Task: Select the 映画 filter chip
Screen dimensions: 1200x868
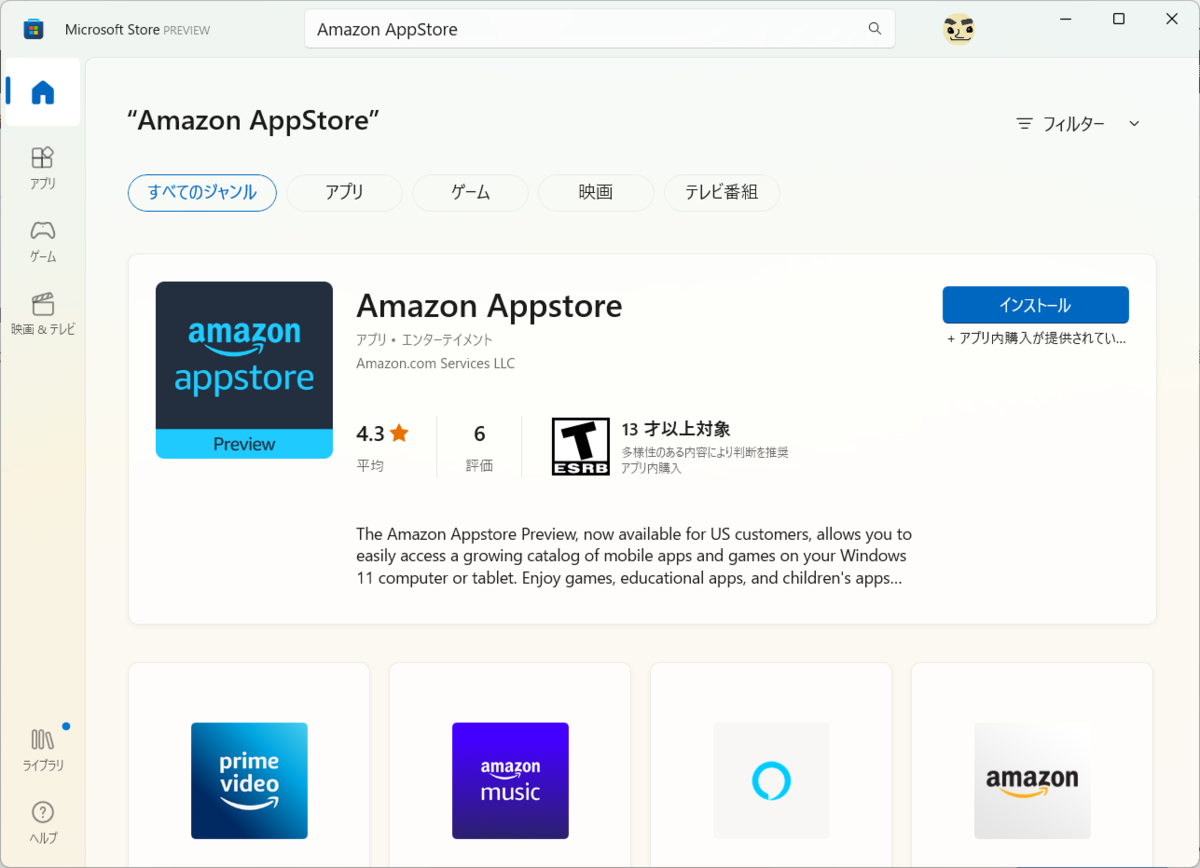Action: (596, 192)
